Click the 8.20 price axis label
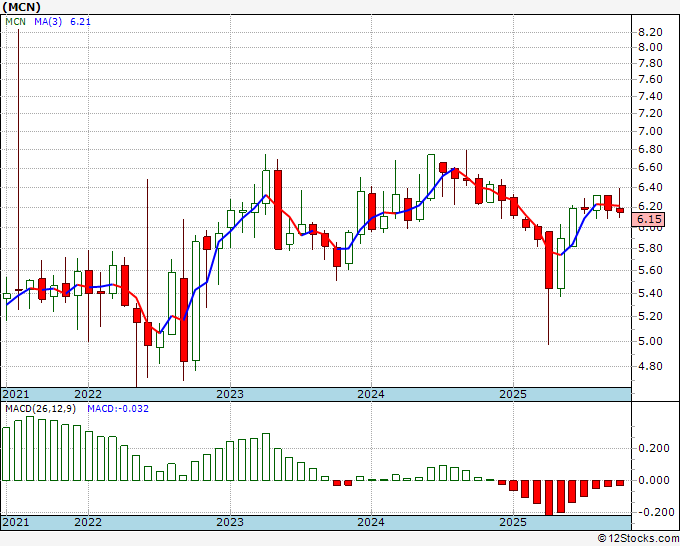Screen dimensions: 680x546 pos(650,32)
